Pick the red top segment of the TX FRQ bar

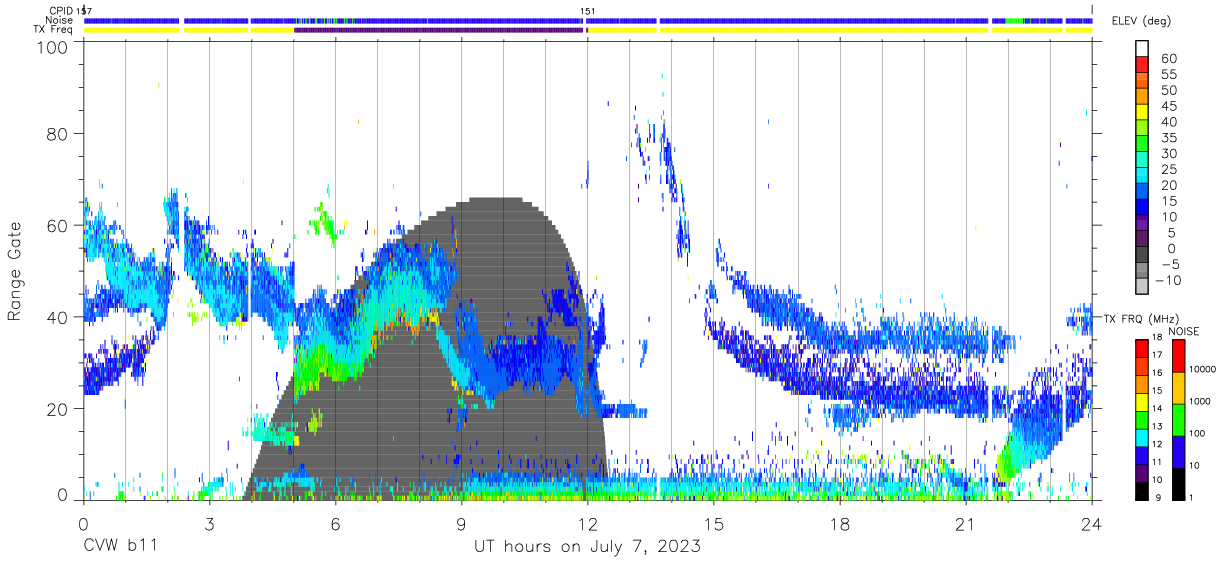coord(1142,349)
